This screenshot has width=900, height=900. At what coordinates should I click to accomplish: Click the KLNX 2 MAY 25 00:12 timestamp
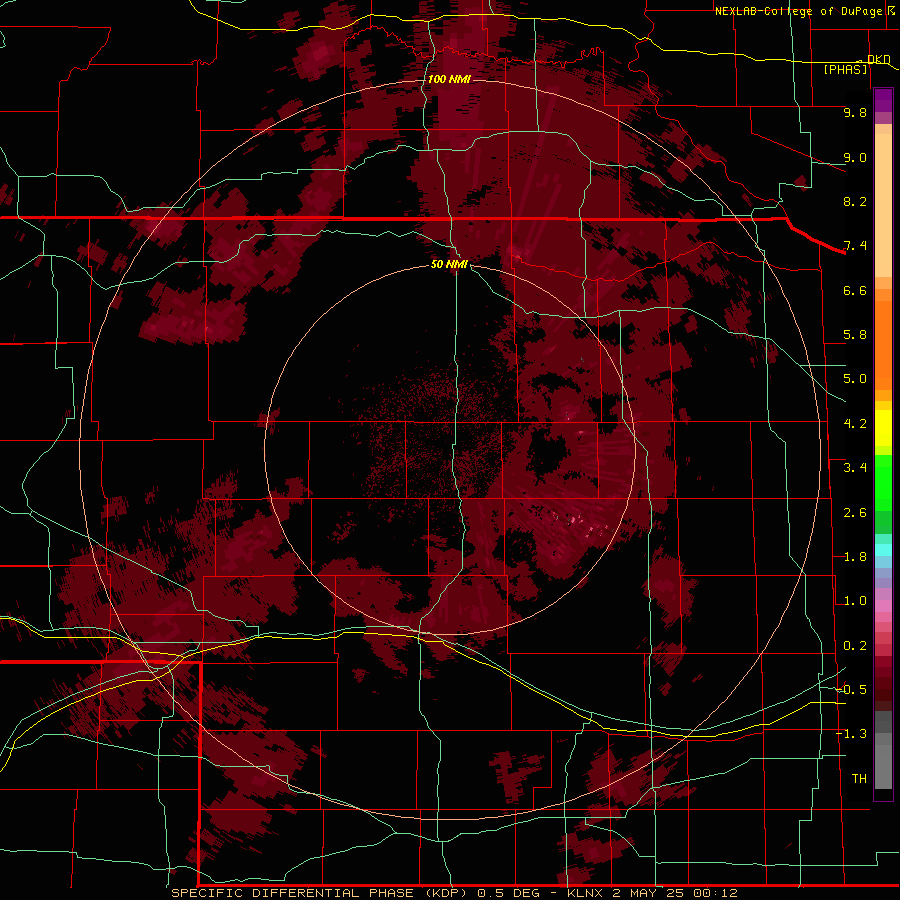coord(652,893)
